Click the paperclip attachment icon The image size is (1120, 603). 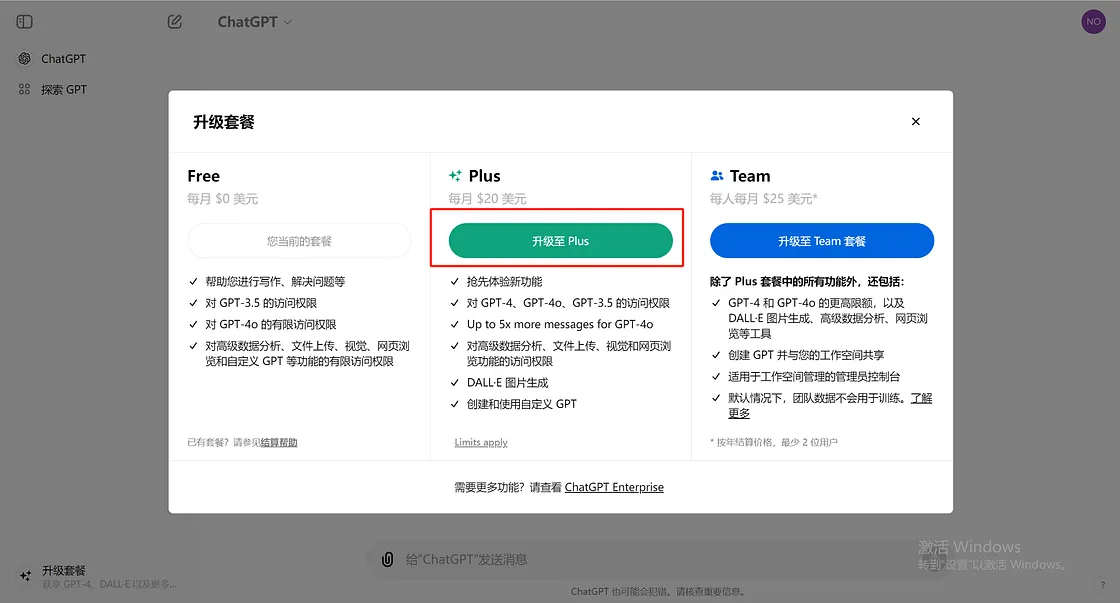coord(388,559)
